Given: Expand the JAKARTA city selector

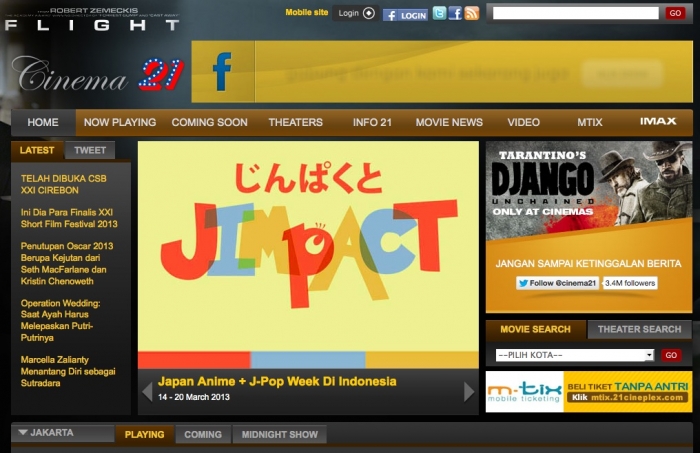Looking at the screenshot, I should tap(63, 433).
